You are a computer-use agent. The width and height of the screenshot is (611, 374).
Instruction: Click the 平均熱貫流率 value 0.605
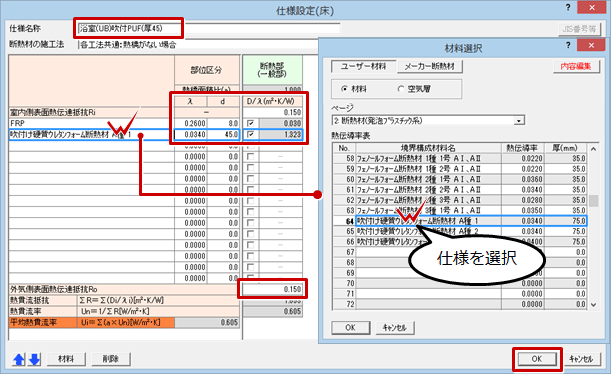point(207,322)
